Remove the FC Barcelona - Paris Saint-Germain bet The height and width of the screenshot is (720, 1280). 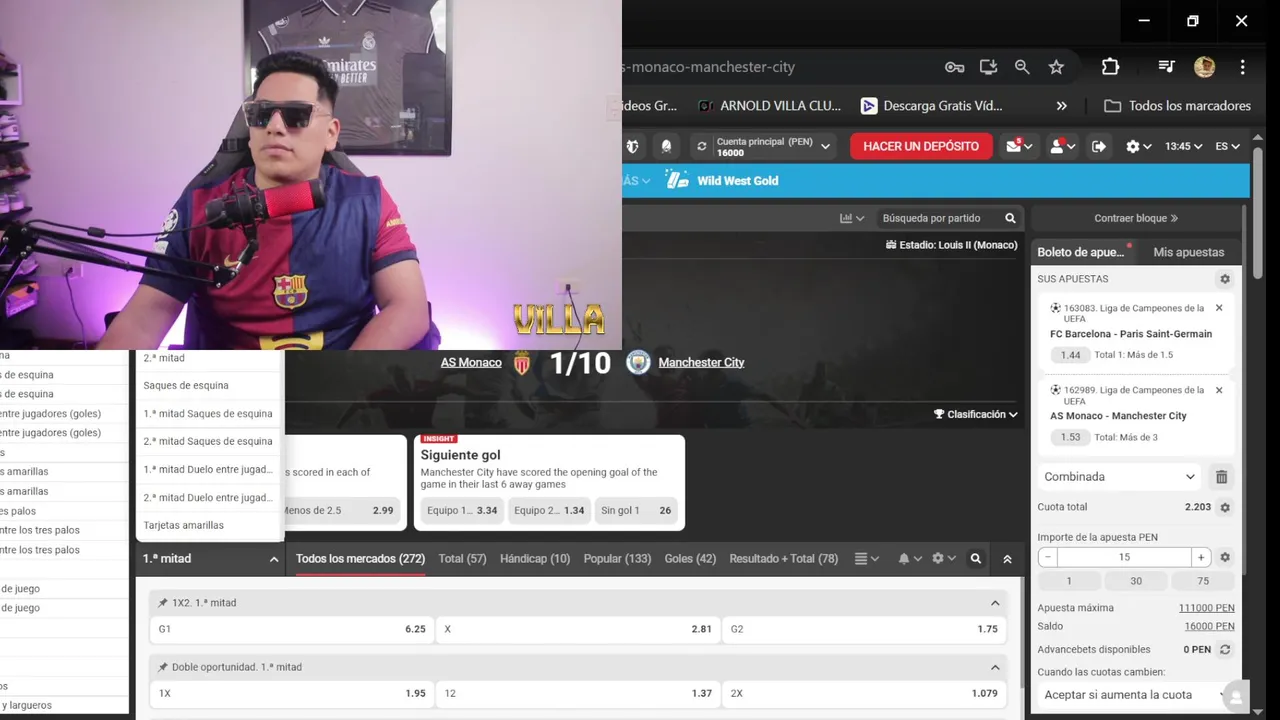(1219, 308)
